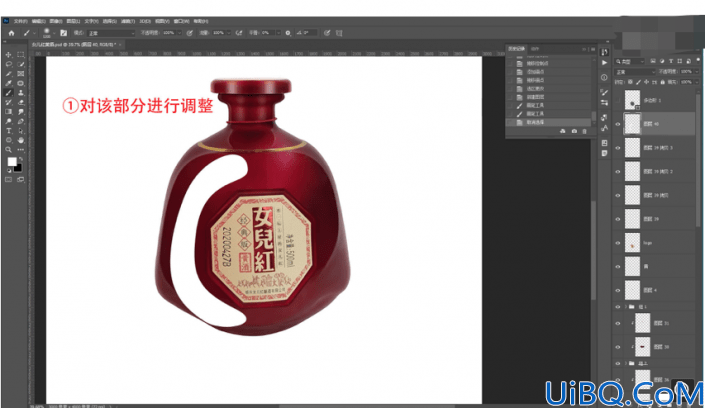Open layer blend mode dropdown in Layers panel
This screenshot has height=408, width=705.
coord(635,72)
